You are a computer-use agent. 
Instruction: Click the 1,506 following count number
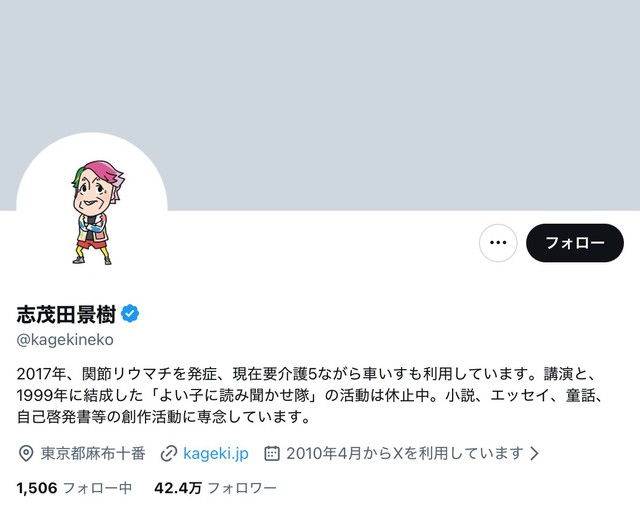pos(37,488)
